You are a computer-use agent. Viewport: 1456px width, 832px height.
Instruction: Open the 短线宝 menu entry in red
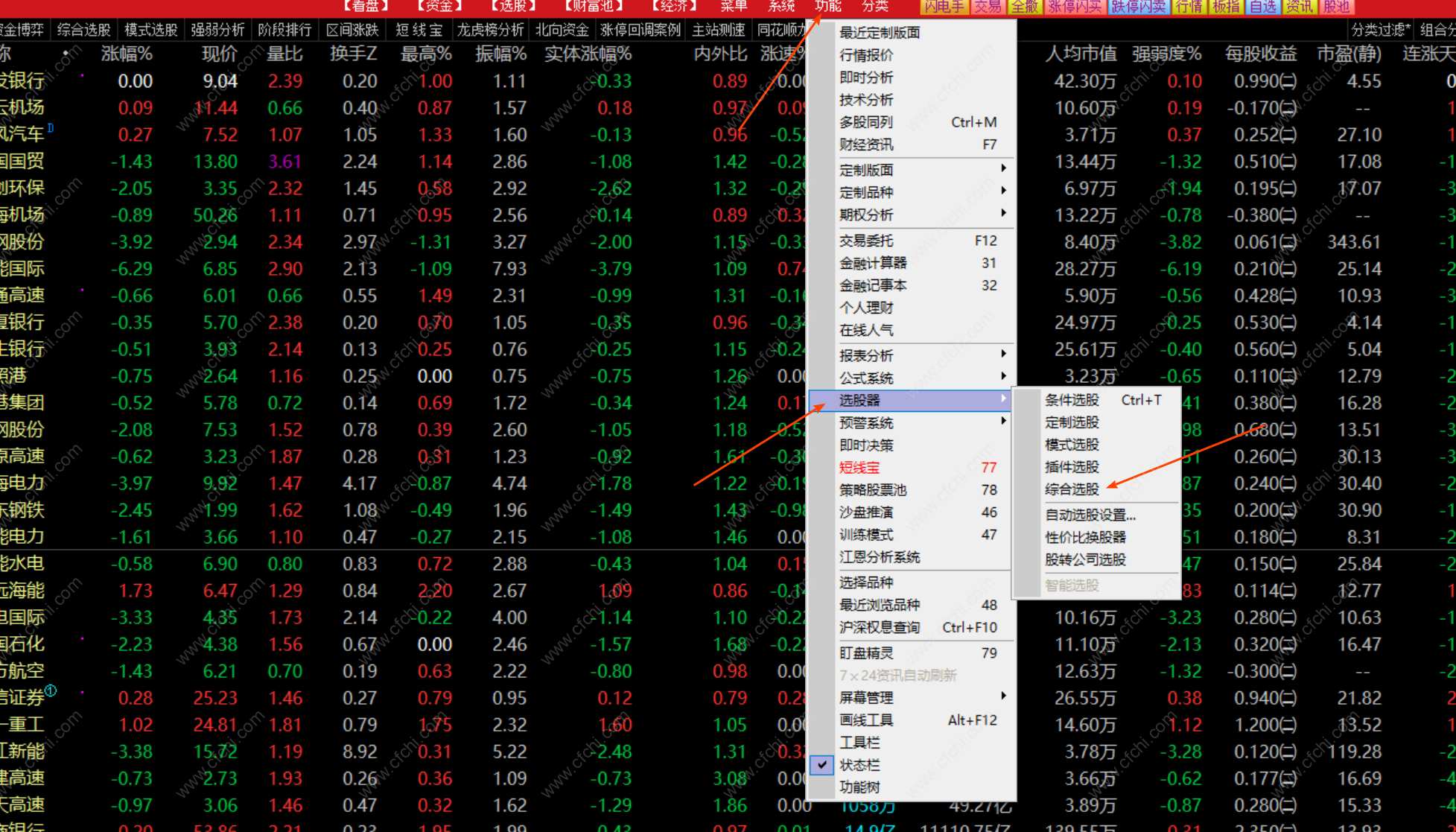[x=860, y=468]
